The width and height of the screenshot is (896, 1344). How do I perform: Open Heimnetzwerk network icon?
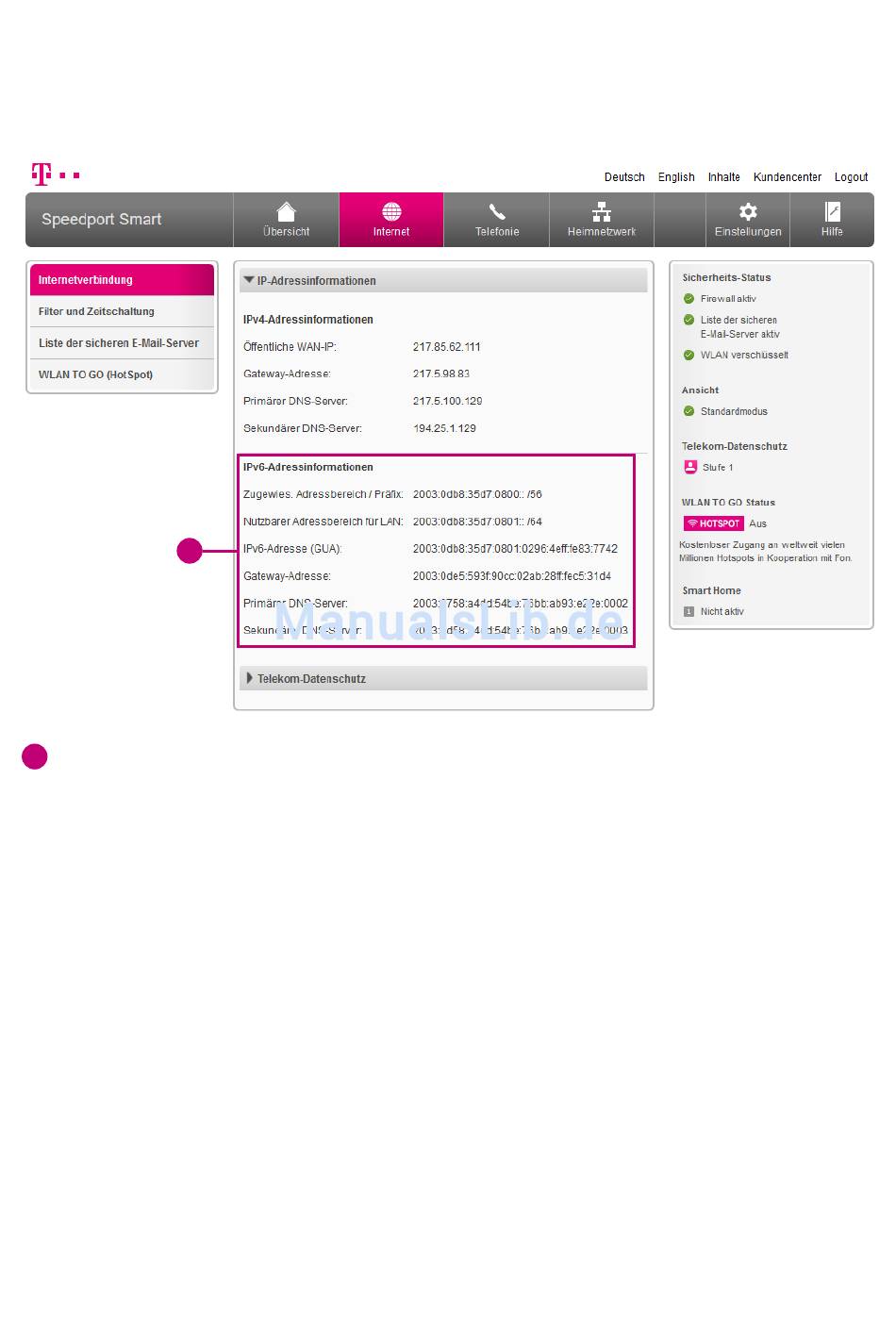(602, 211)
